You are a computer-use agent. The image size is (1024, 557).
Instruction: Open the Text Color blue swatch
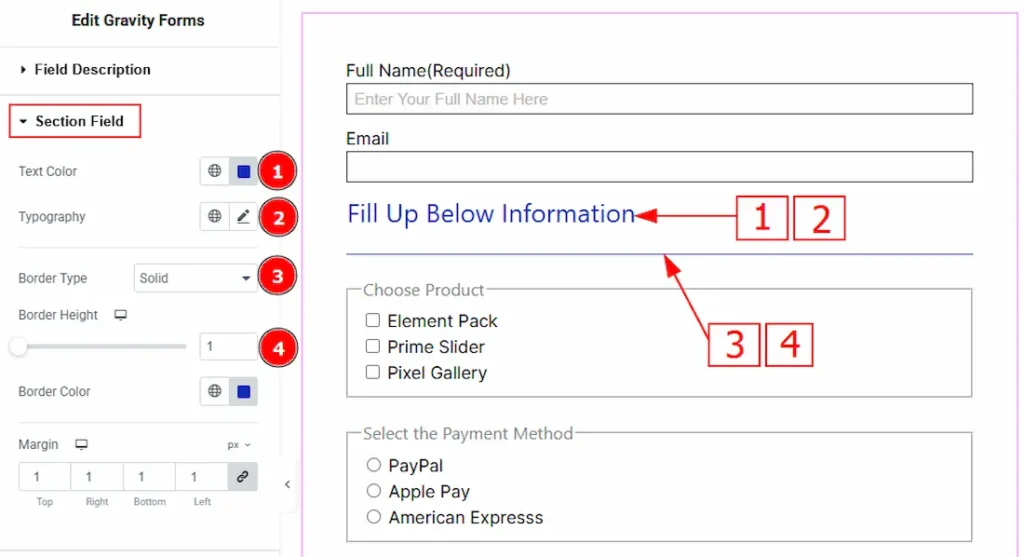(x=243, y=171)
